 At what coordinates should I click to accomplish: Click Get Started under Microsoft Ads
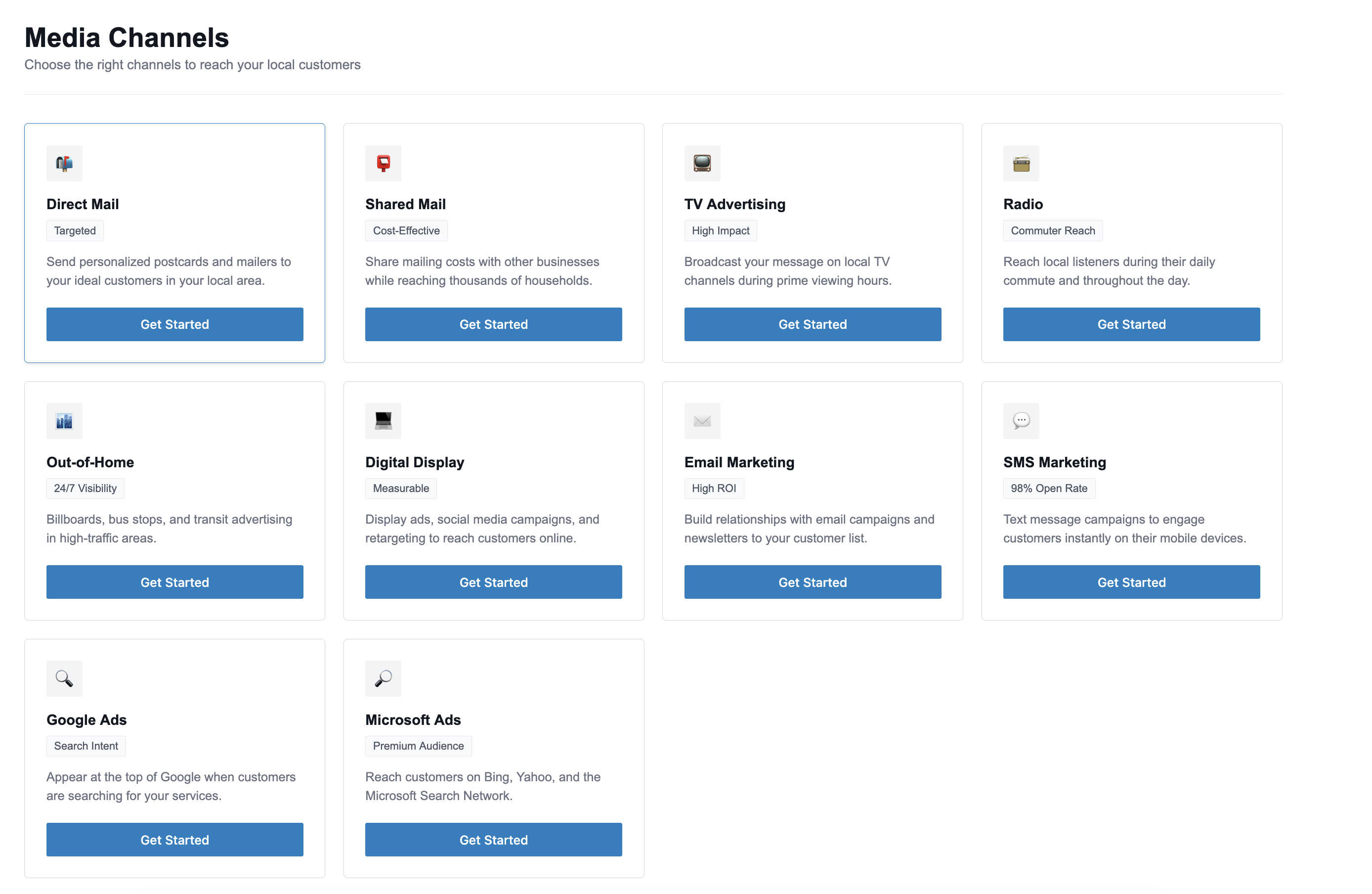tap(493, 840)
